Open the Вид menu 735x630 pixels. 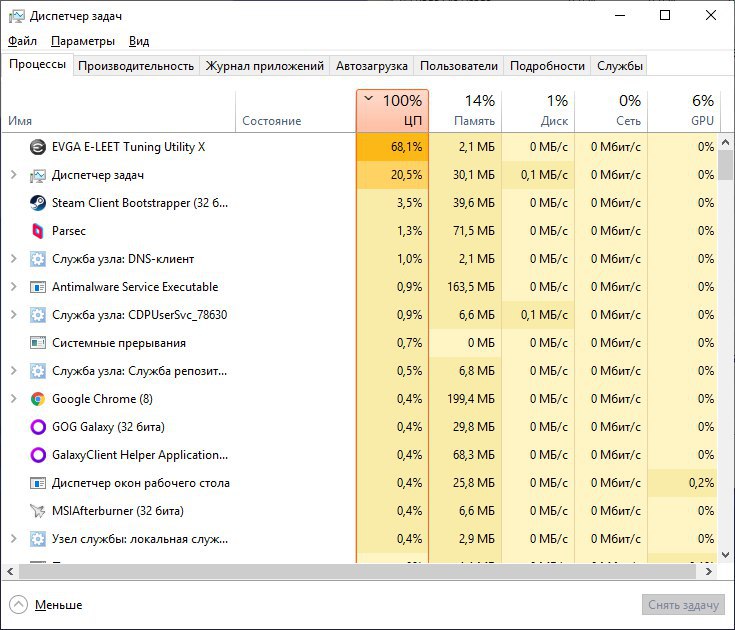point(139,41)
